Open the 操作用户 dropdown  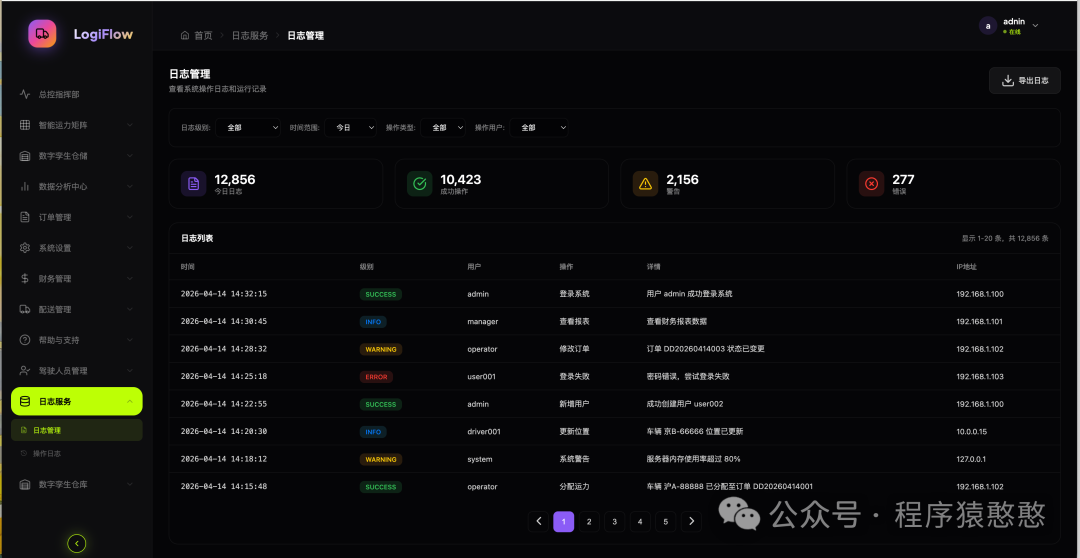[539, 127]
